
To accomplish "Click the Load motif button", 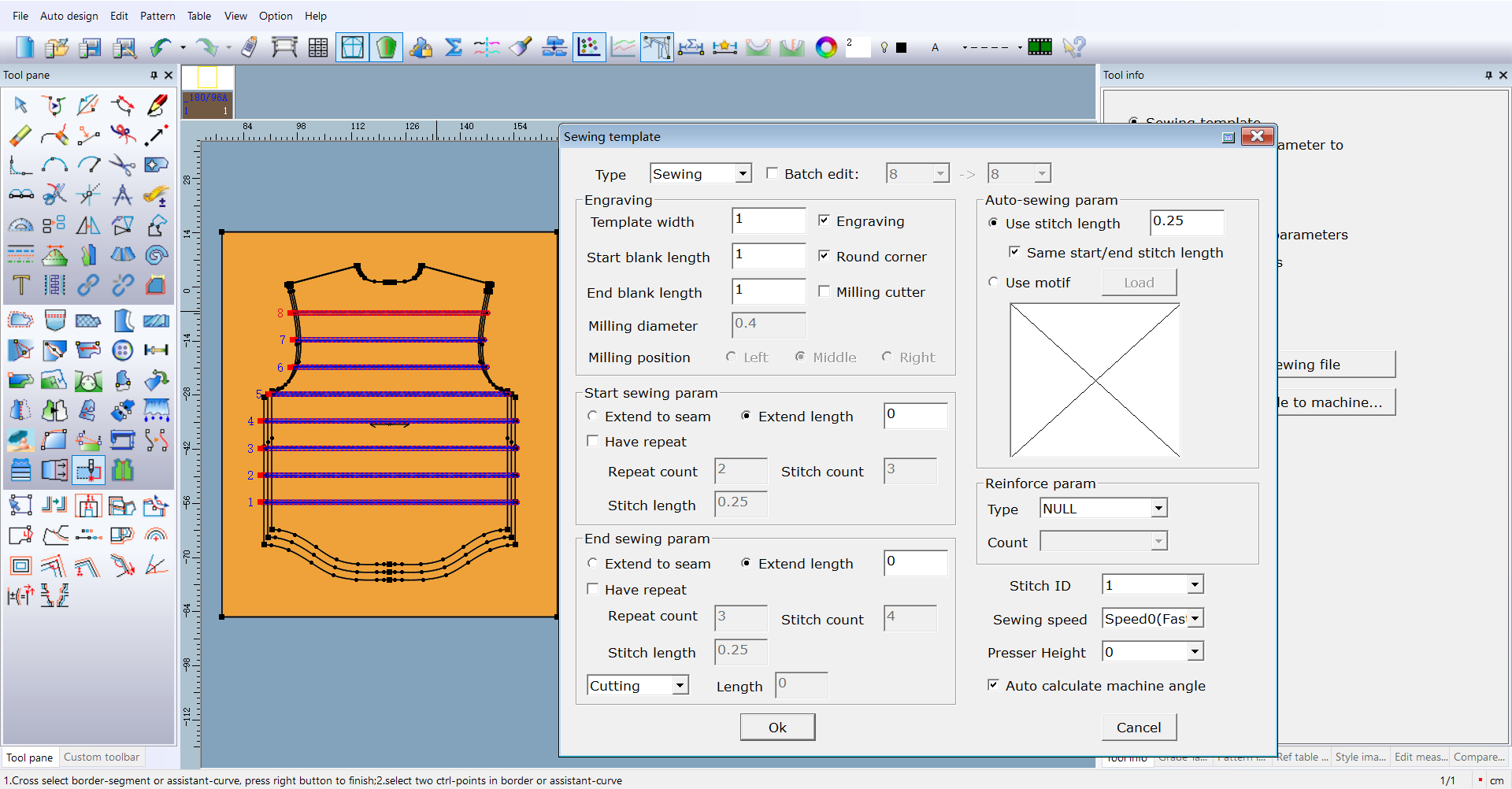I will click(x=1139, y=282).
